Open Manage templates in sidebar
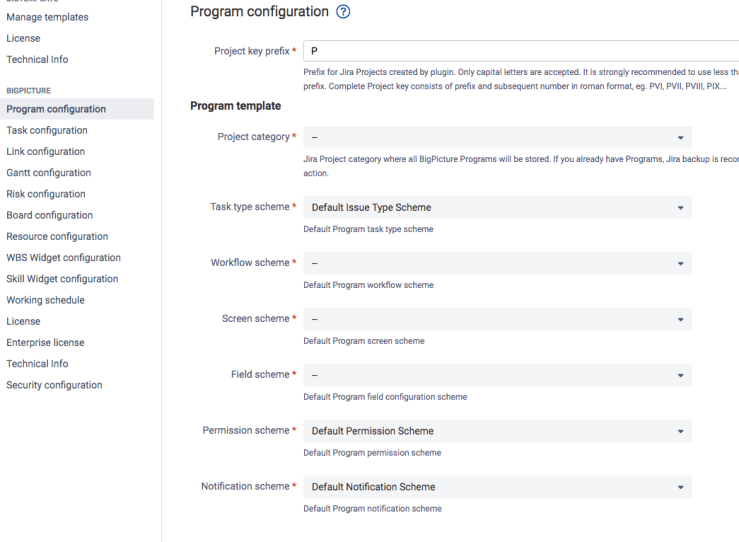Screen dimensions: 739x542 47,17
